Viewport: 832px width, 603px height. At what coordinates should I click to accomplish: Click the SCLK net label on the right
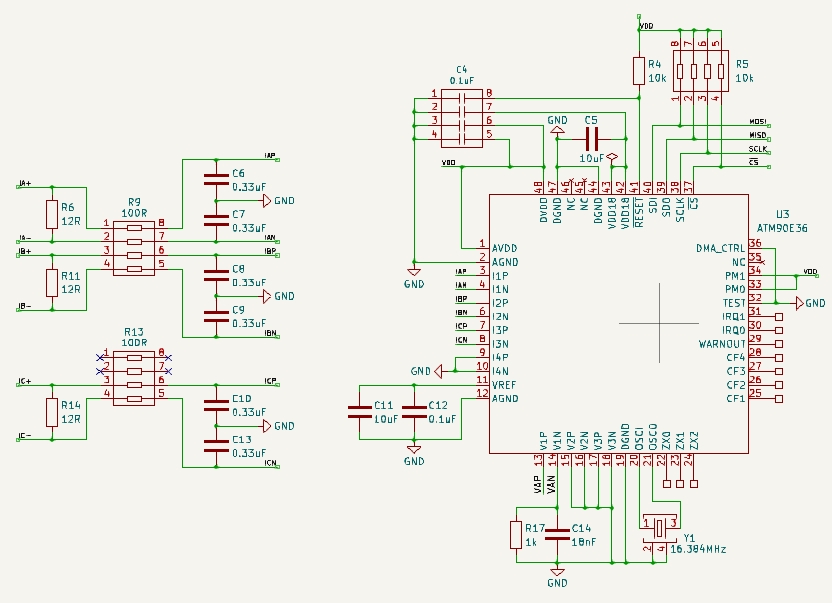[x=758, y=149]
